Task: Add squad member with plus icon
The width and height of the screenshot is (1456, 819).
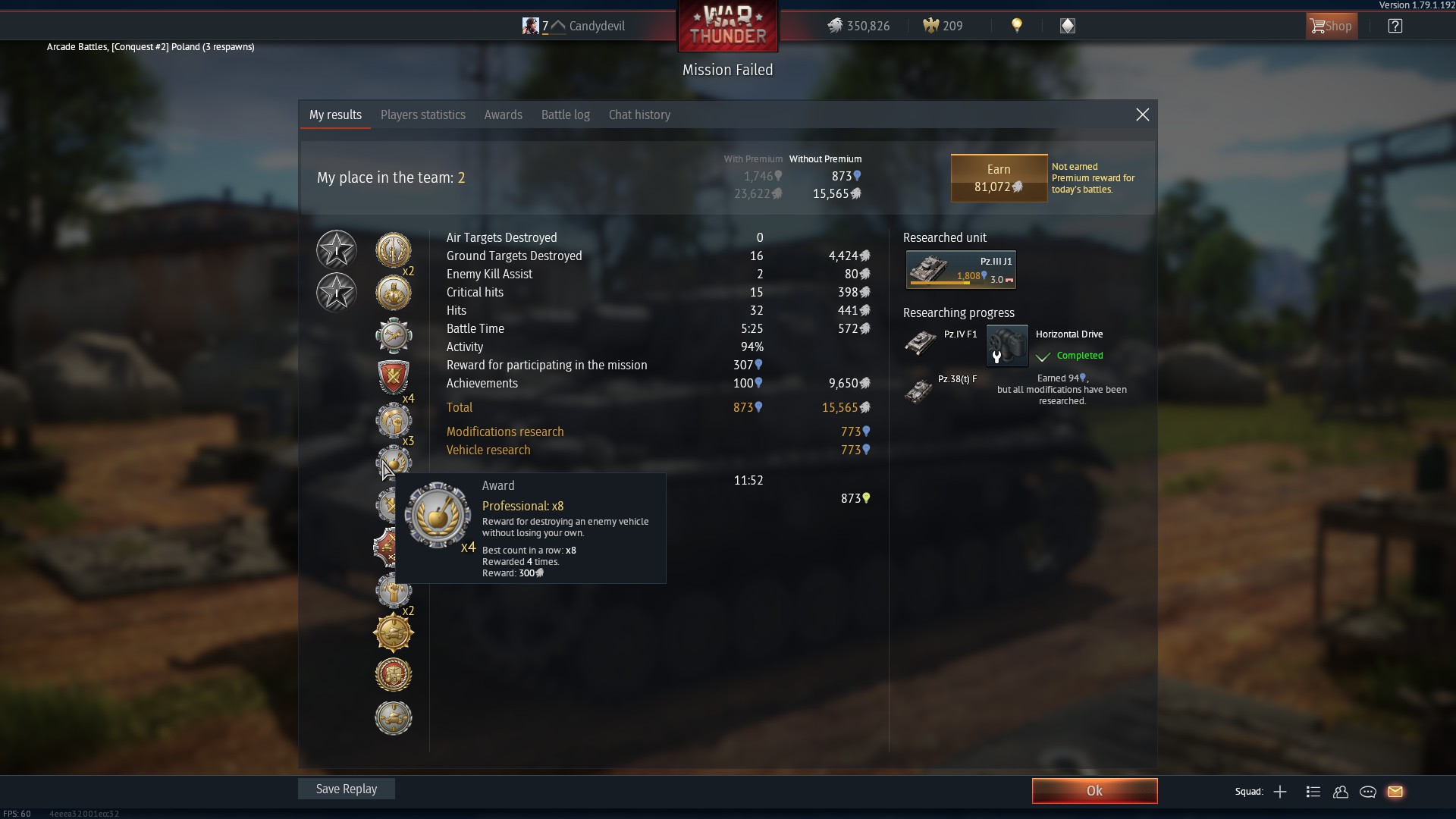Action: (1280, 792)
